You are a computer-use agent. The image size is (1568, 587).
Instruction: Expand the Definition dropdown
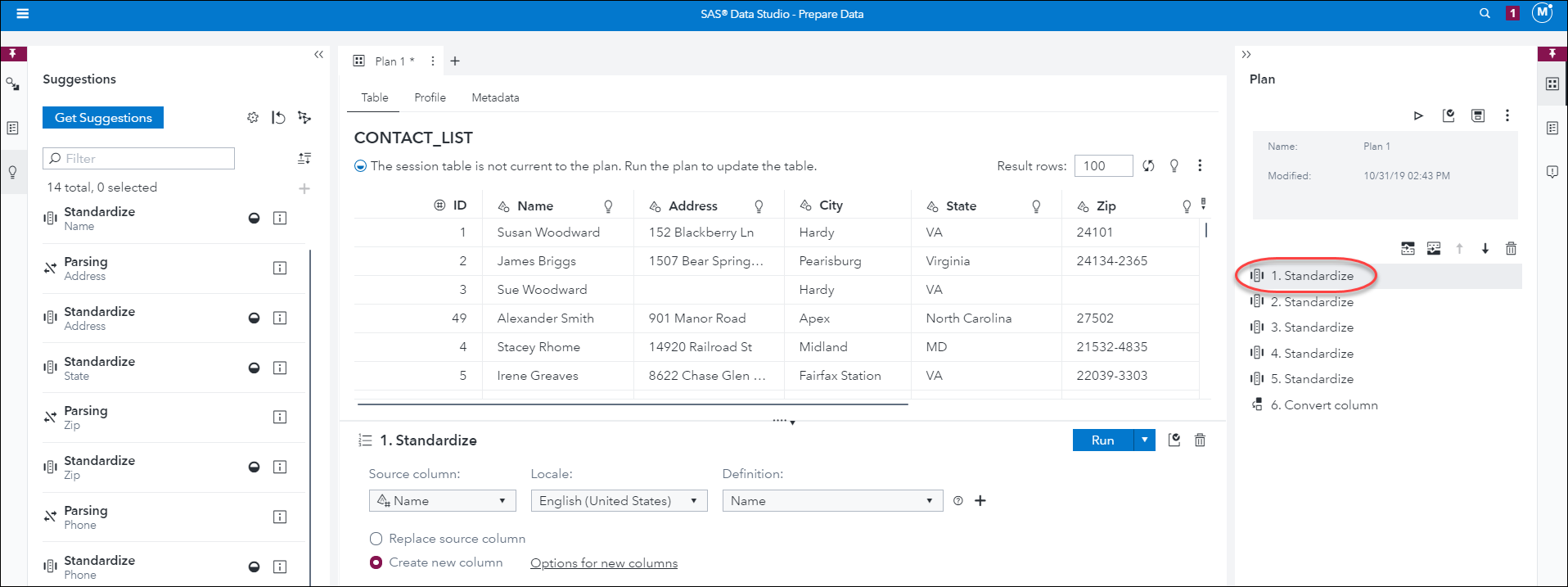[x=831, y=501]
